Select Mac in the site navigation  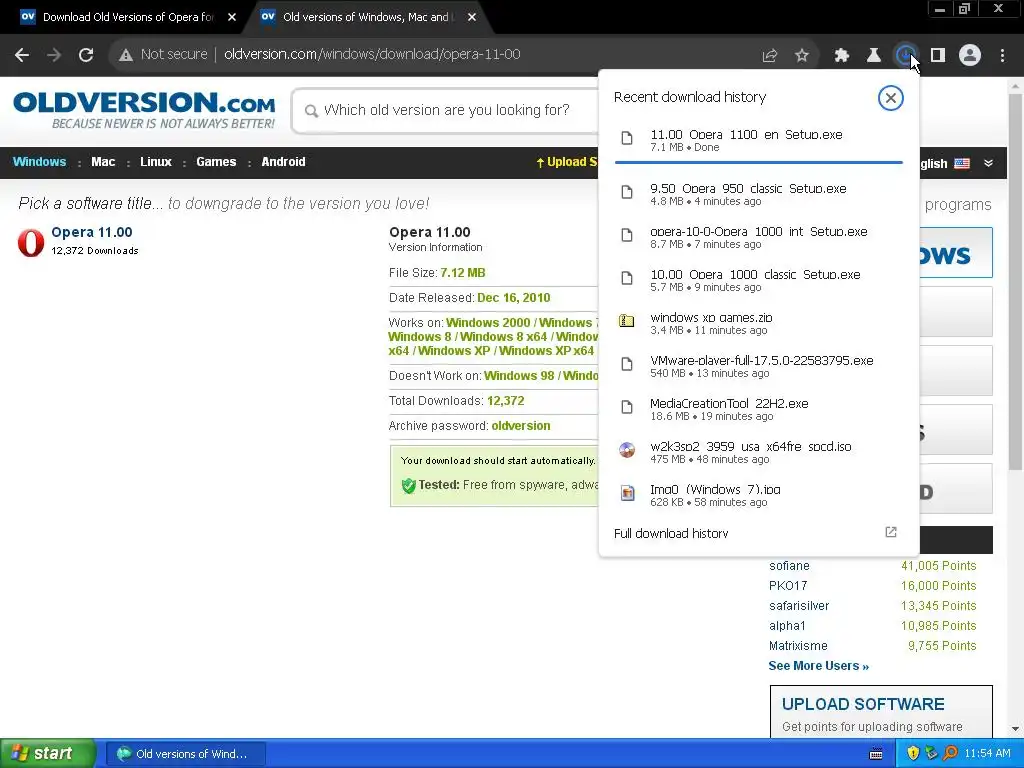coord(103,162)
